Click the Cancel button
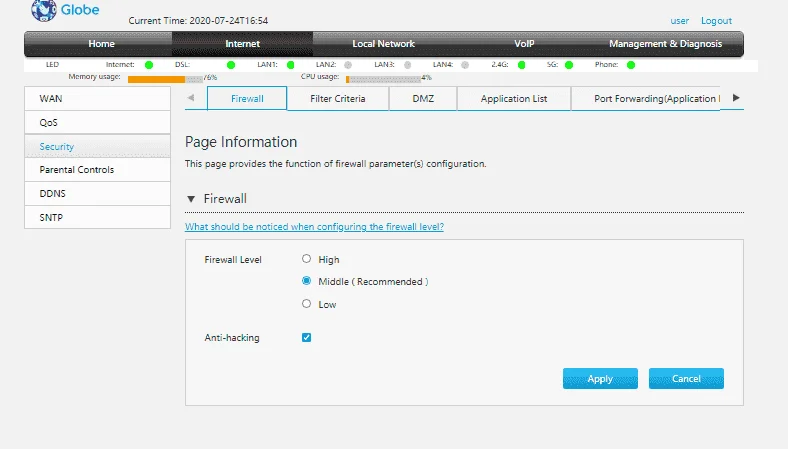 [x=686, y=379]
